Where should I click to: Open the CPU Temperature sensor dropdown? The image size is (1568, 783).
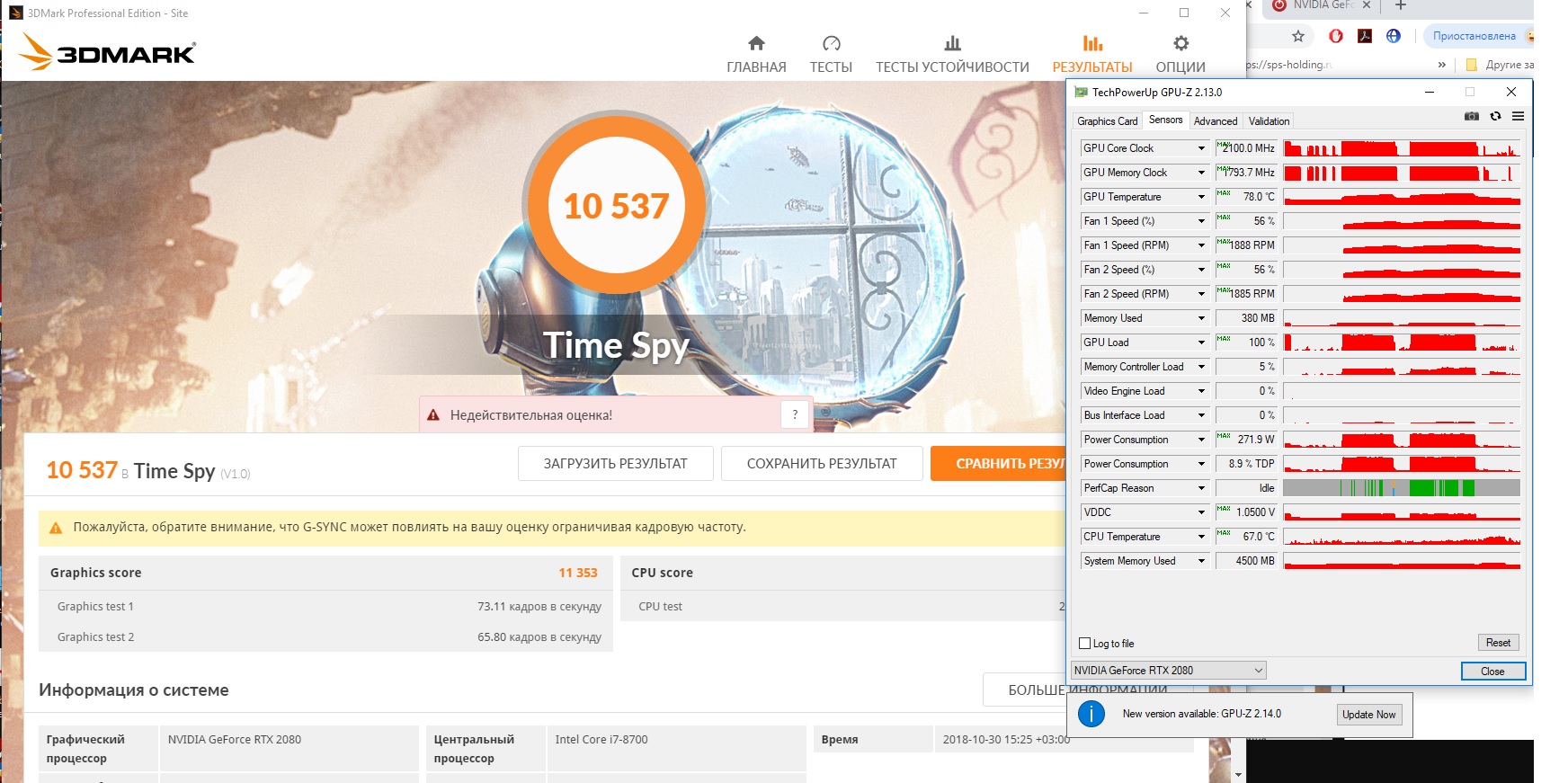click(x=1201, y=537)
